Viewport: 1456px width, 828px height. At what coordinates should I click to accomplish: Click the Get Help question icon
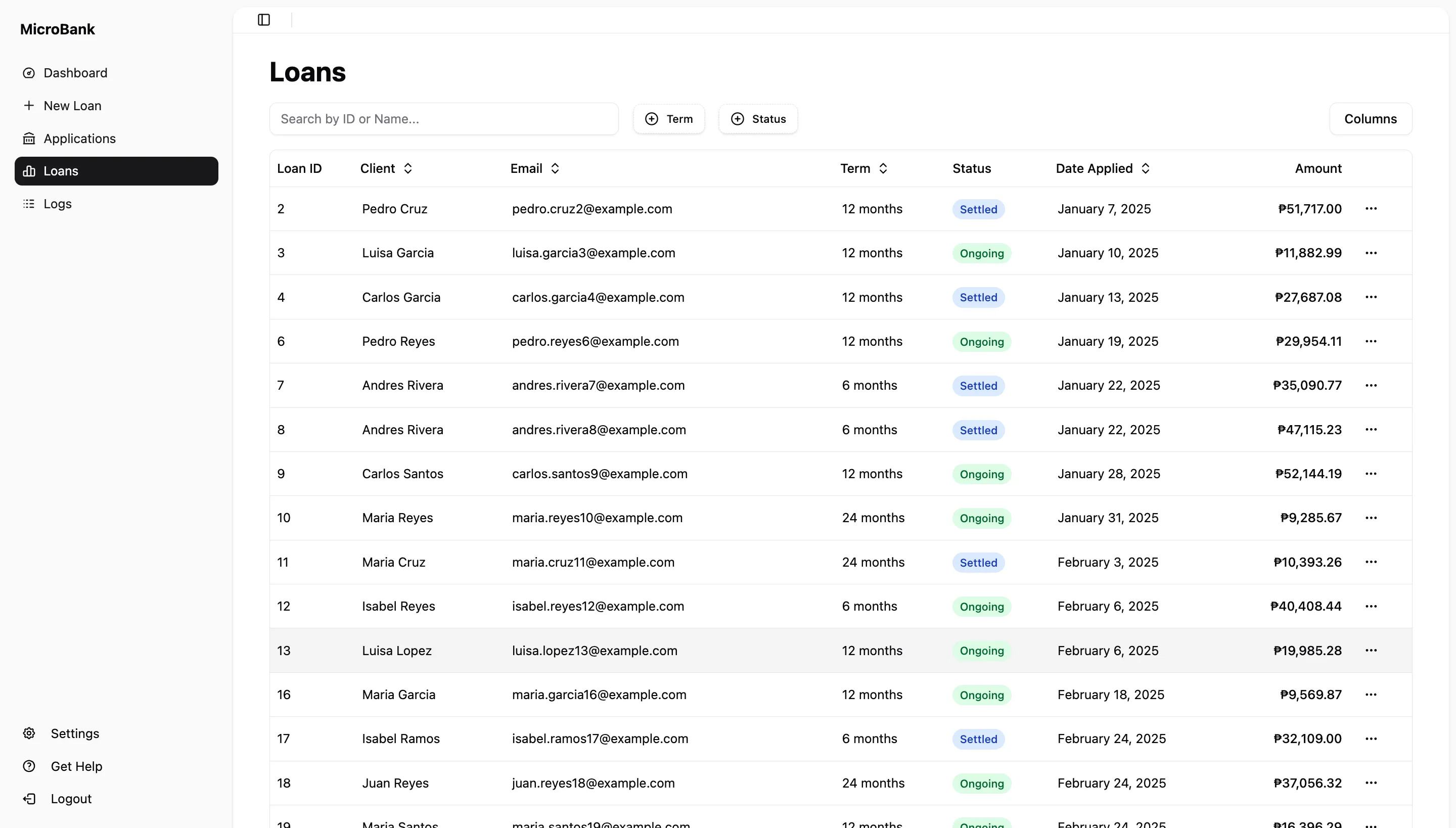[x=29, y=766]
